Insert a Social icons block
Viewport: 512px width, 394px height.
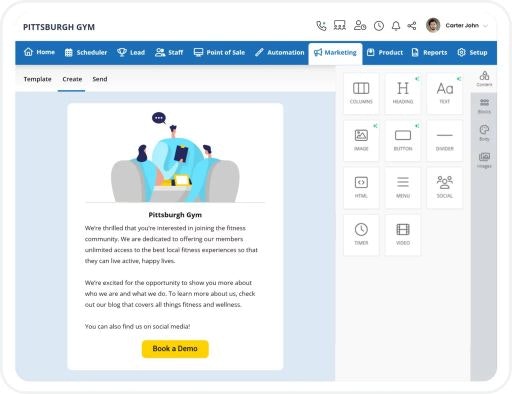point(444,188)
